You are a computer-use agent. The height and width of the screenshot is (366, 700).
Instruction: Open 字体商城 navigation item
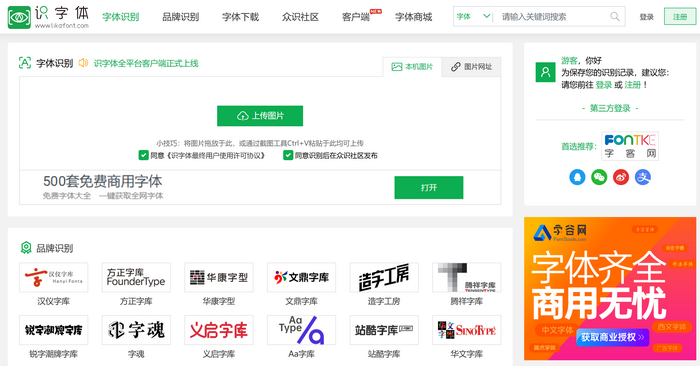tap(413, 17)
